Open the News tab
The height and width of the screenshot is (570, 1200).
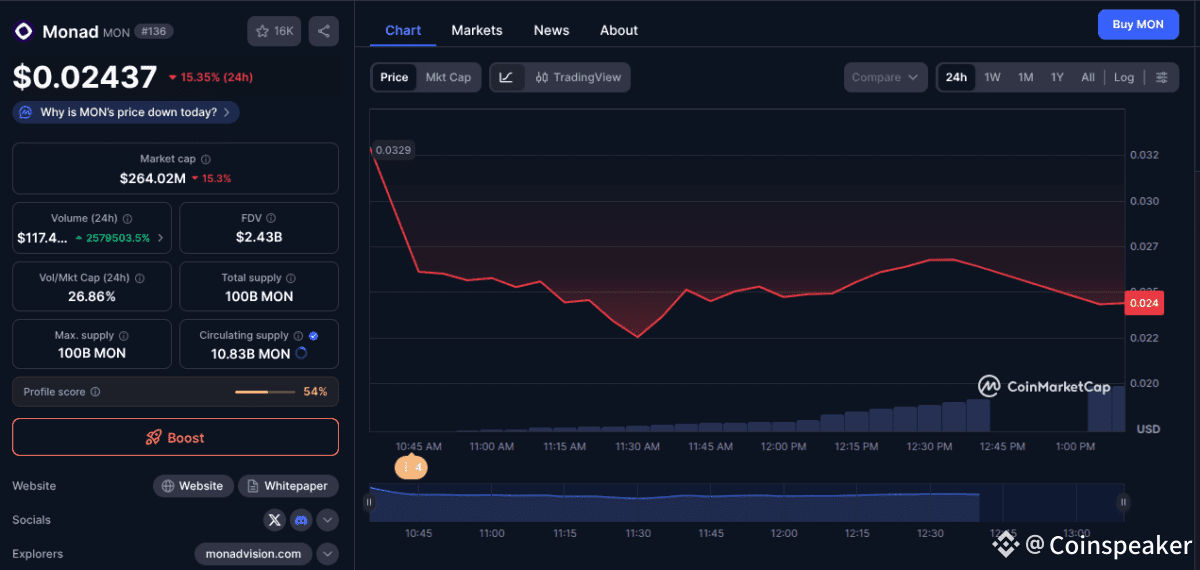pyautogui.click(x=551, y=30)
